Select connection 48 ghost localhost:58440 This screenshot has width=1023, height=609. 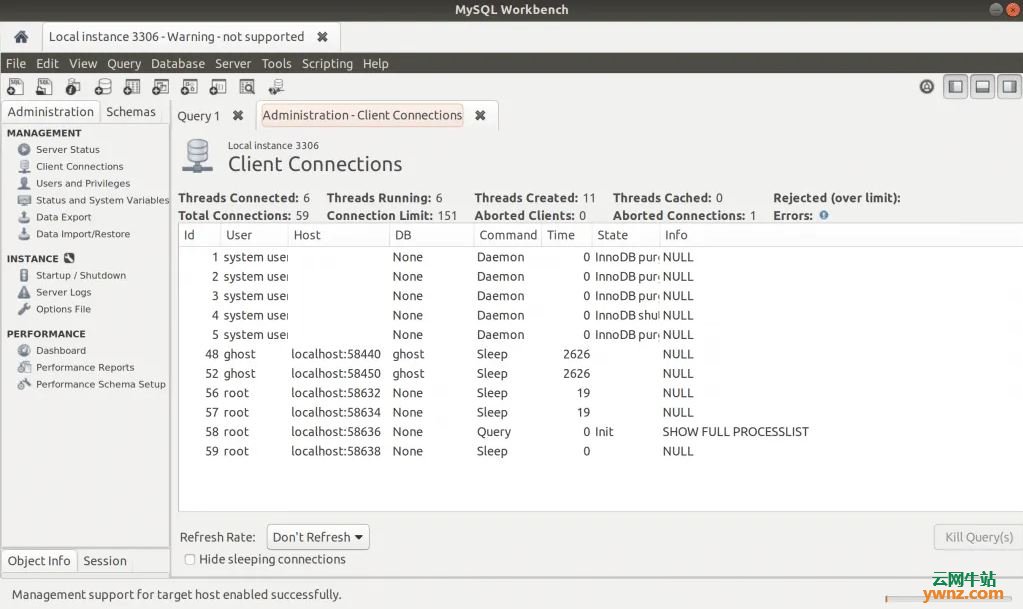(x=600, y=354)
